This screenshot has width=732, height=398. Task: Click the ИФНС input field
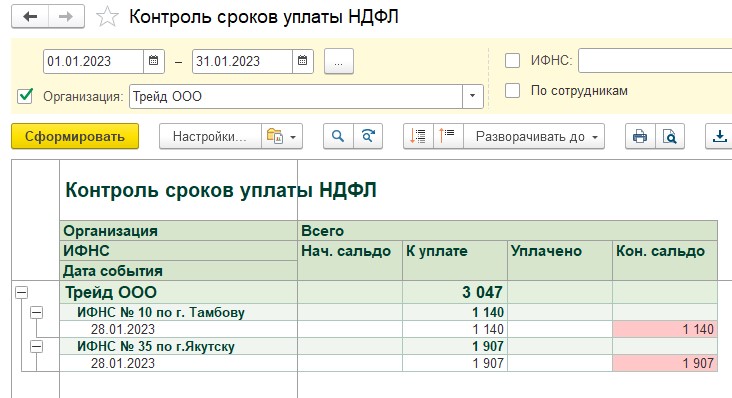click(x=655, y=61)
